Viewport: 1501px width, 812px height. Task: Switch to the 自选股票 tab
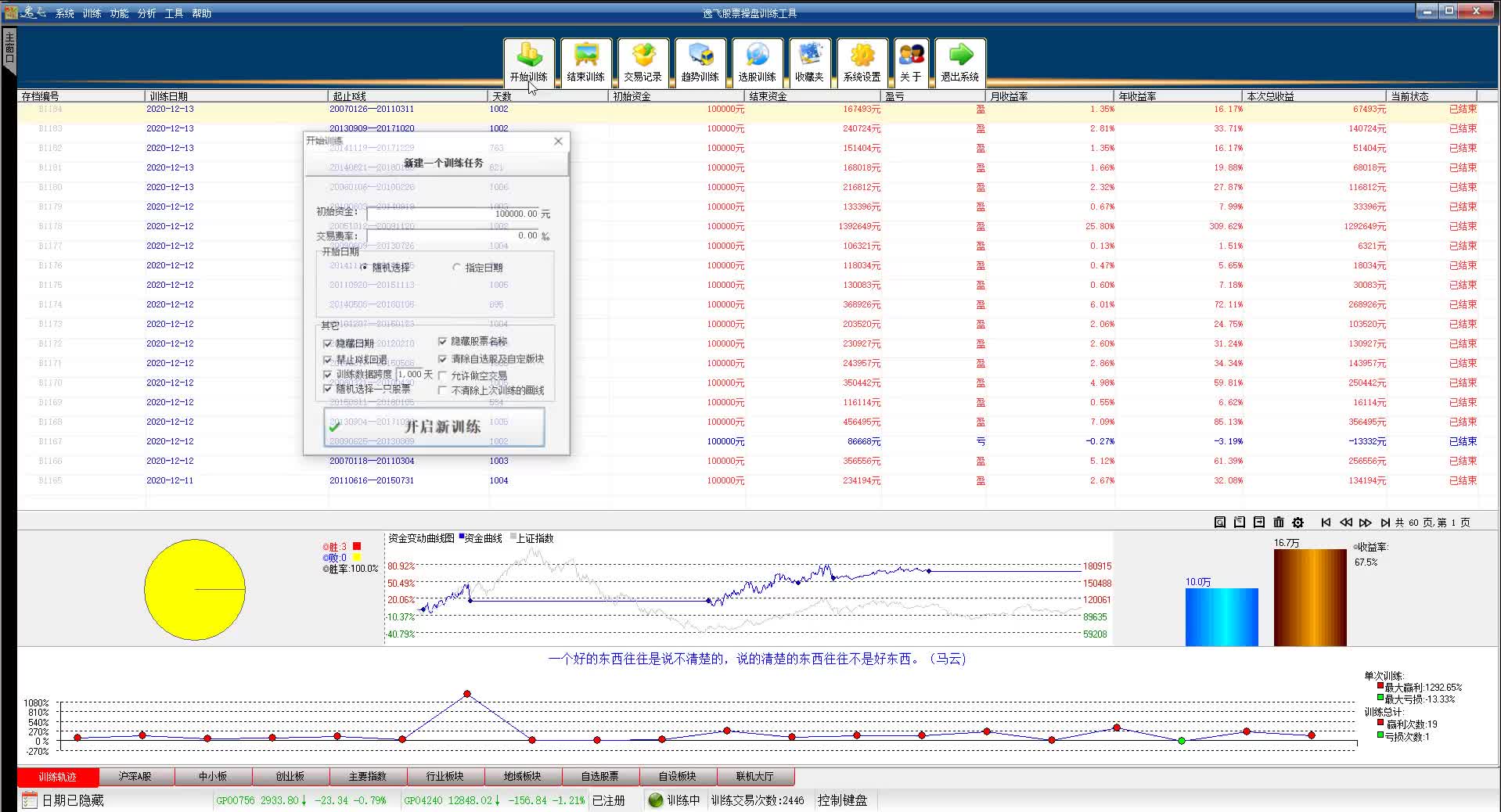point(600,777)
